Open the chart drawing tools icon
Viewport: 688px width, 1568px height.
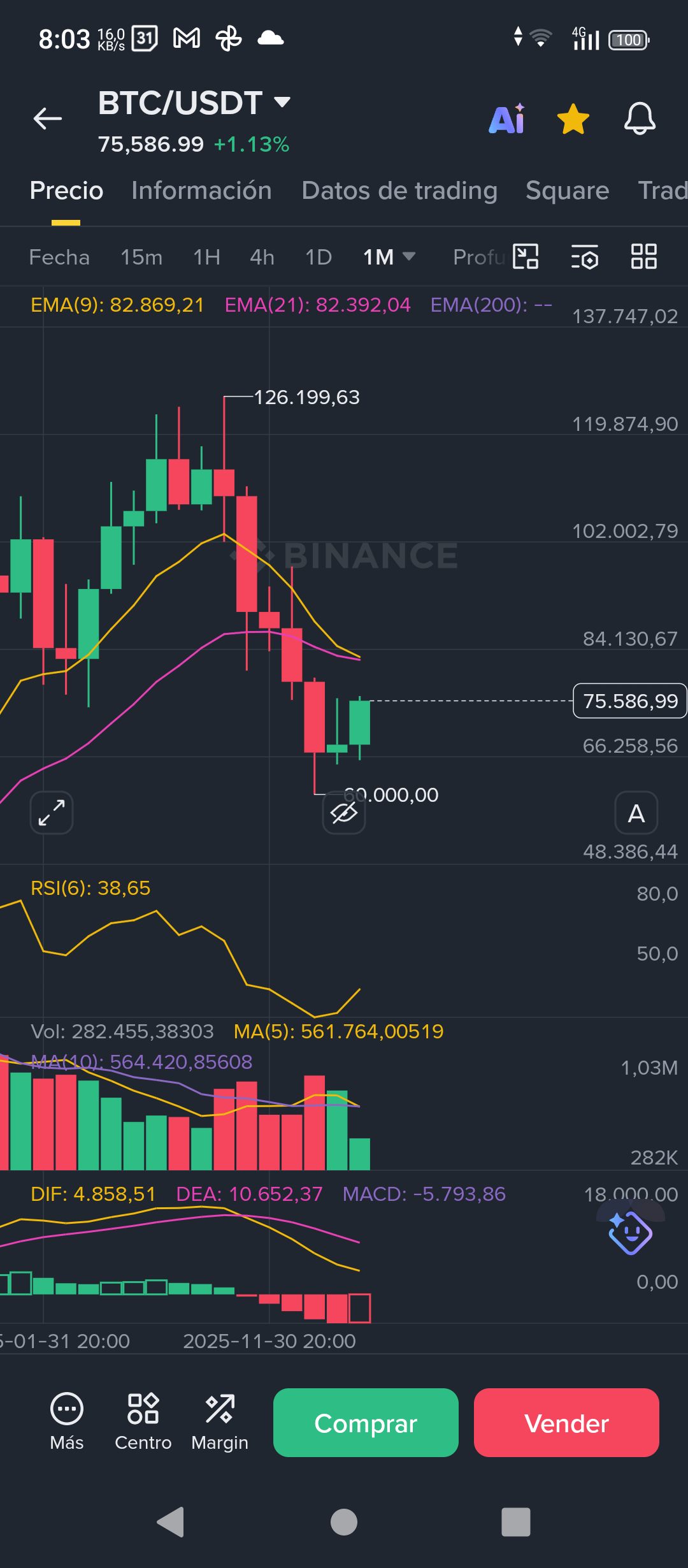click(x=526, y=257)
